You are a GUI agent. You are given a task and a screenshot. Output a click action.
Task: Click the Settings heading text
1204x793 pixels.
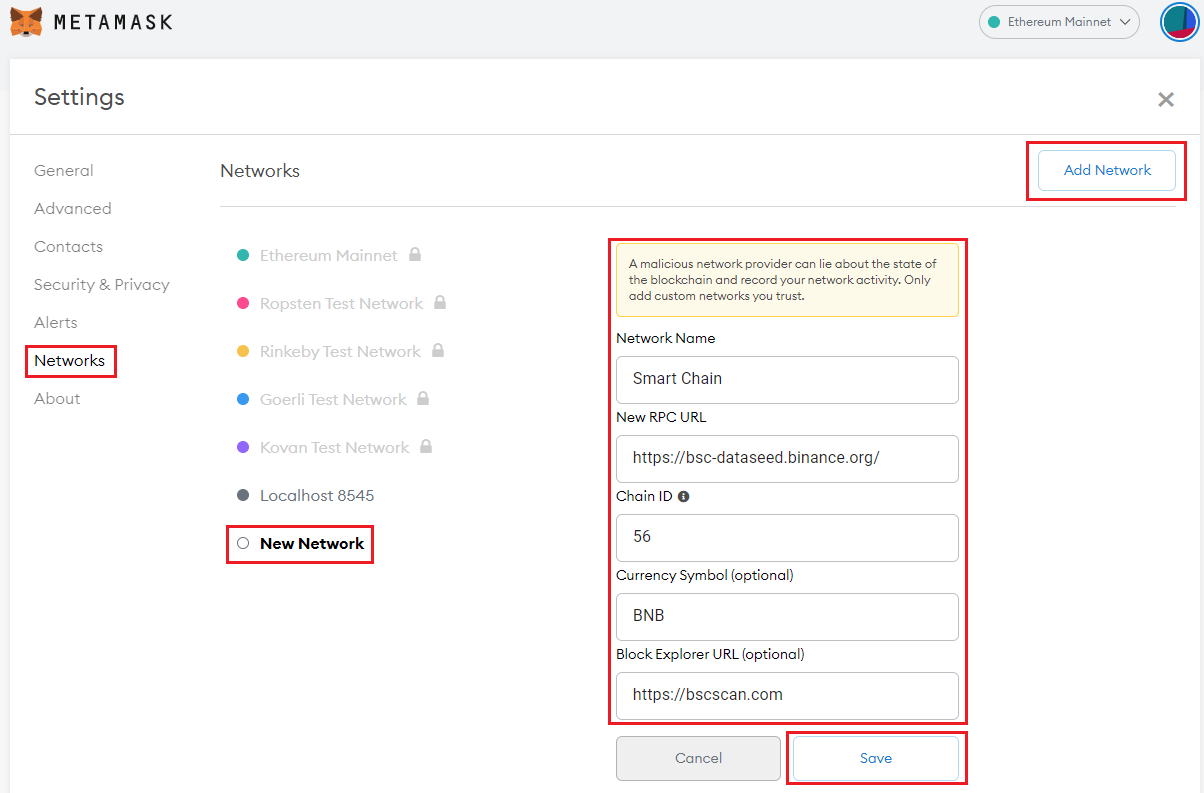[x=79, y=97]
